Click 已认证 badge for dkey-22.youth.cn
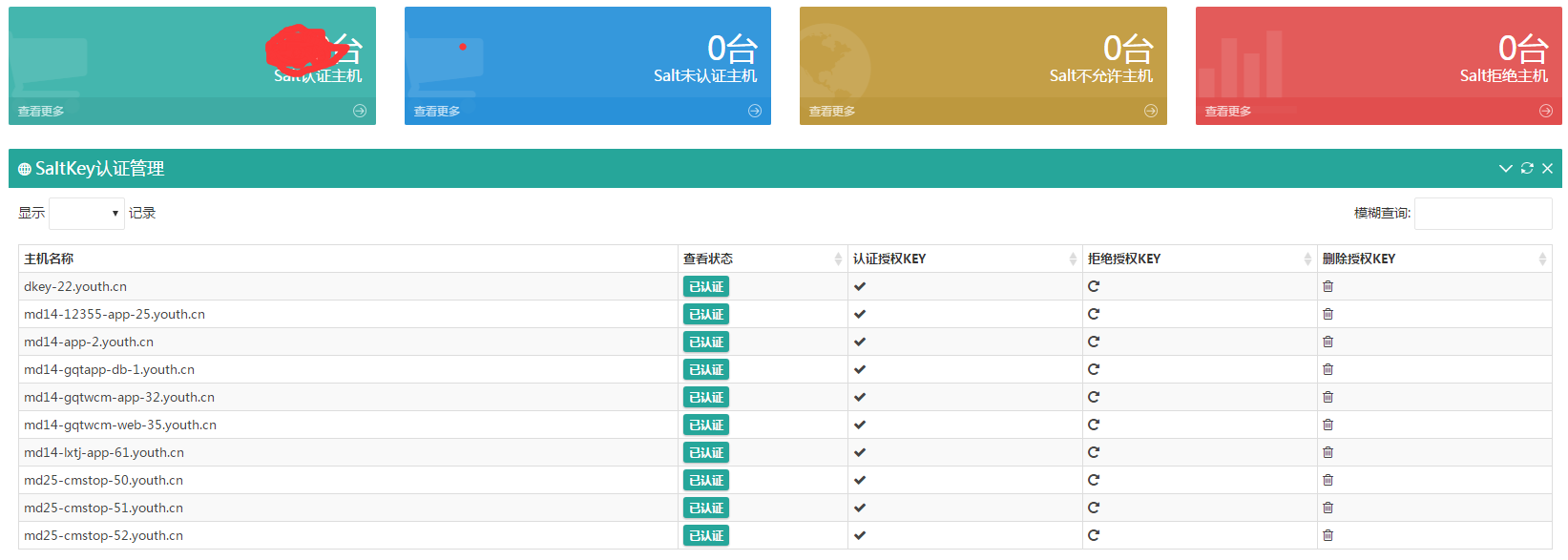 (x=706, y=286)
